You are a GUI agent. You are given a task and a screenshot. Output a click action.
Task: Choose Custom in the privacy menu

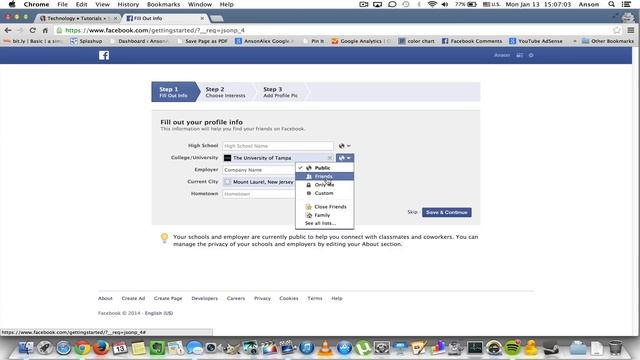click(324, 193)
